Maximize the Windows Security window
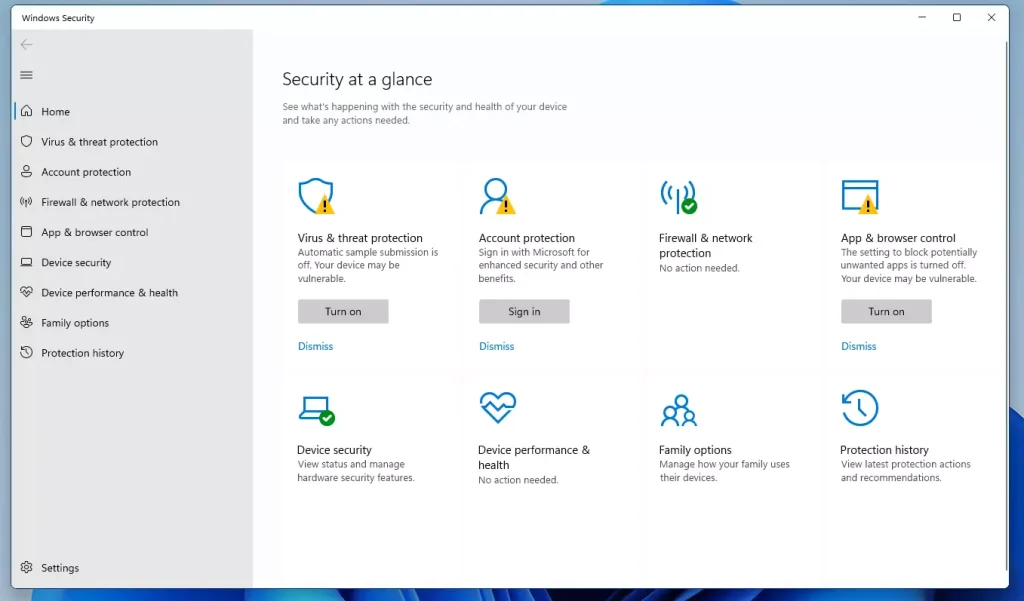The image size is (1024, 601). (957, 18)
